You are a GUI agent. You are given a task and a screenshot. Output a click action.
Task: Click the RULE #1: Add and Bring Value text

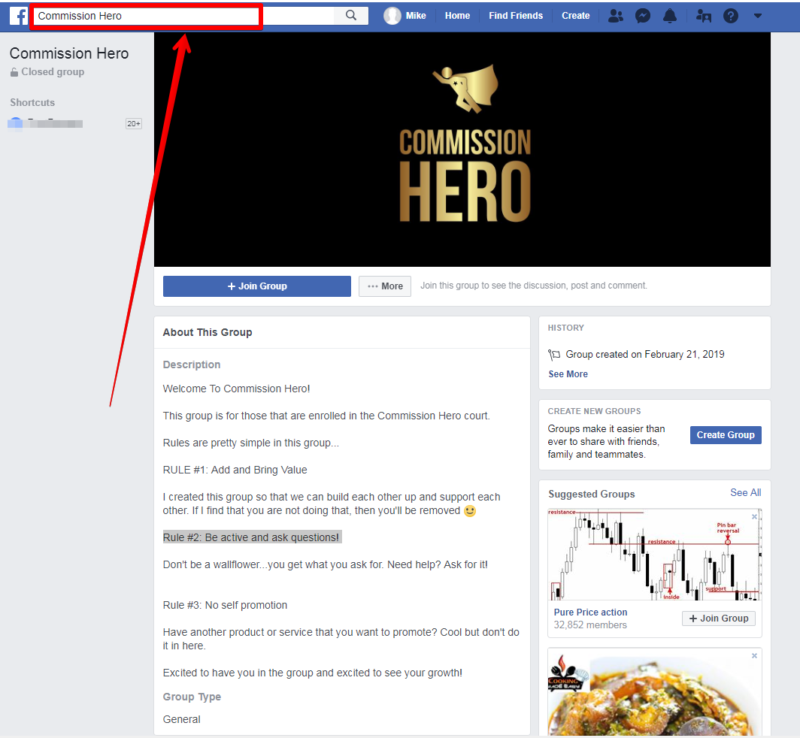[235, 470]
